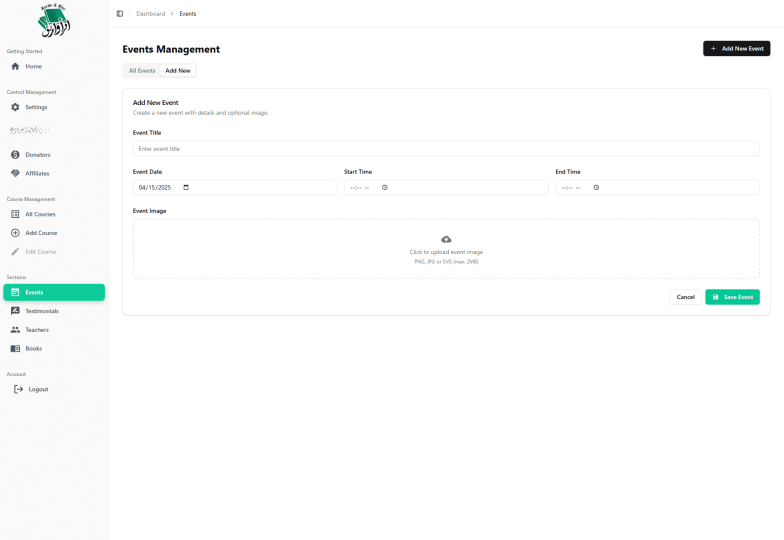Click the Settings gear icon

coord(15,107)
